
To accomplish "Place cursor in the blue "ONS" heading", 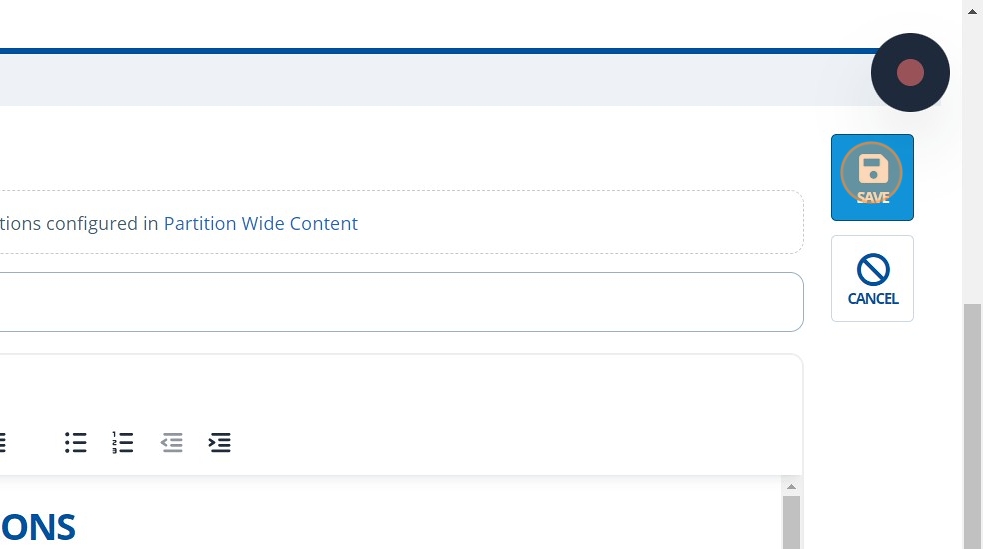I will point(38,527).
